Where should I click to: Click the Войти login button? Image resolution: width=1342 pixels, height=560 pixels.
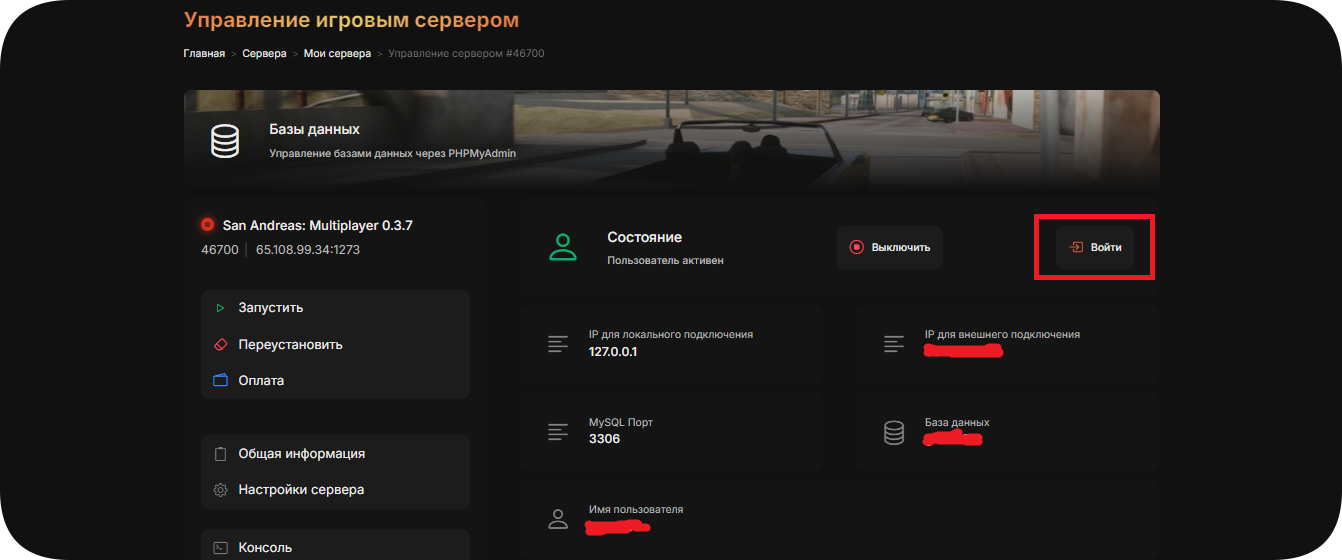1095,247
